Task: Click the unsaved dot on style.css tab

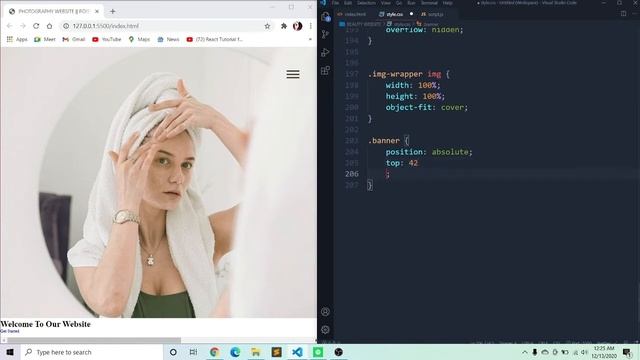Action: [x=411, y=14]
